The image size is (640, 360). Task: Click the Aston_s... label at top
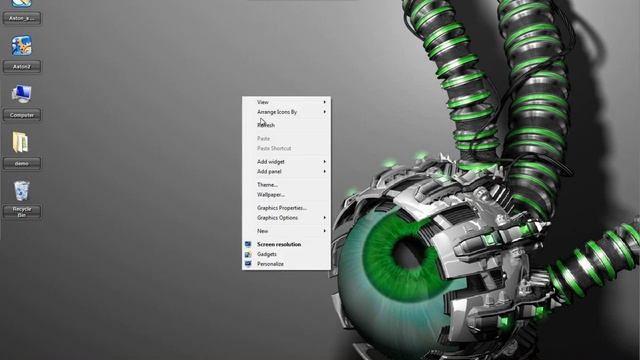click(22, 18)
